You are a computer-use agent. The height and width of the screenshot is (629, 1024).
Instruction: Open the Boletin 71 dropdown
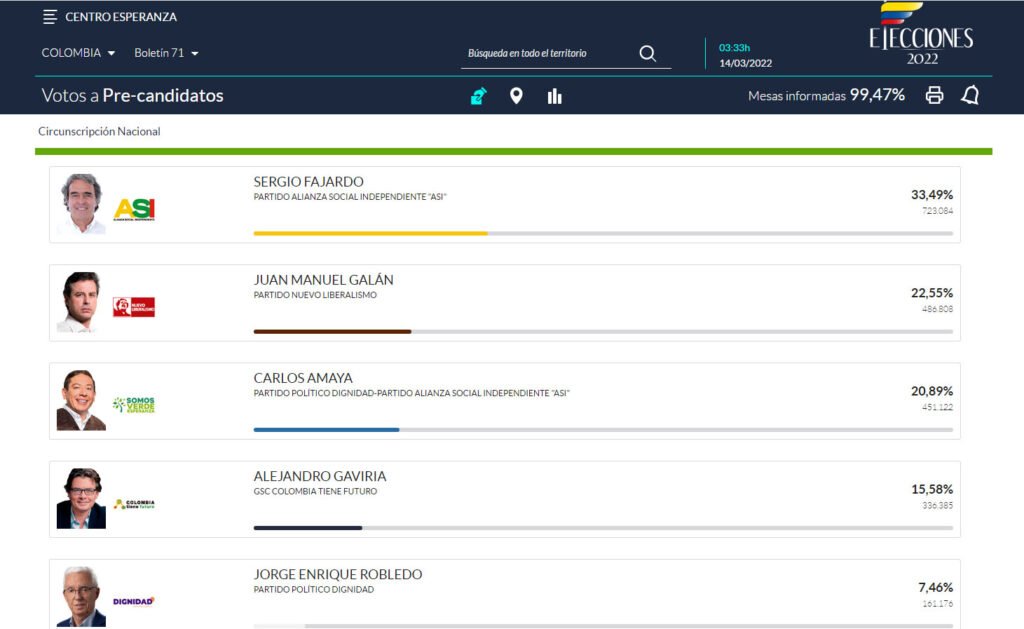pyautogui.click(x=166, y=53)
